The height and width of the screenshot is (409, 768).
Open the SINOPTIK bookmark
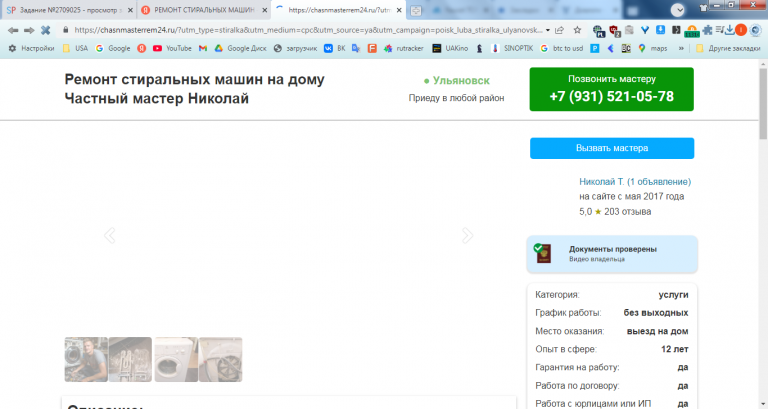coord(512,48)
